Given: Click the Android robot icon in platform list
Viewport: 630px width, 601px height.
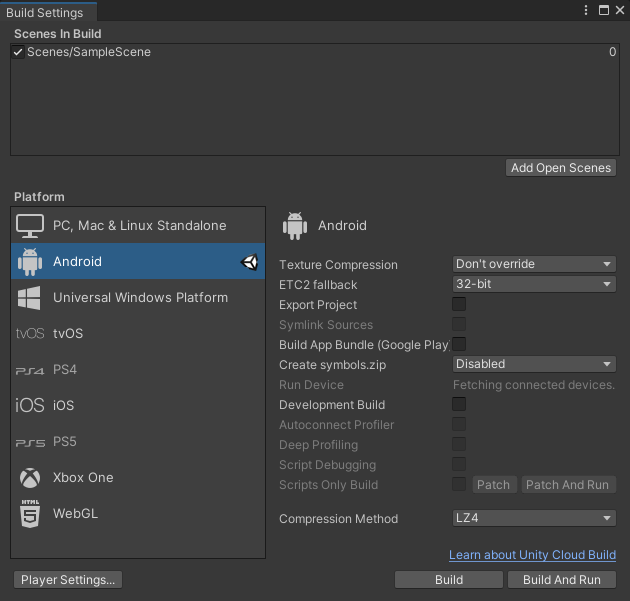Looking at the screenshot, I should (x=30, y=262).
